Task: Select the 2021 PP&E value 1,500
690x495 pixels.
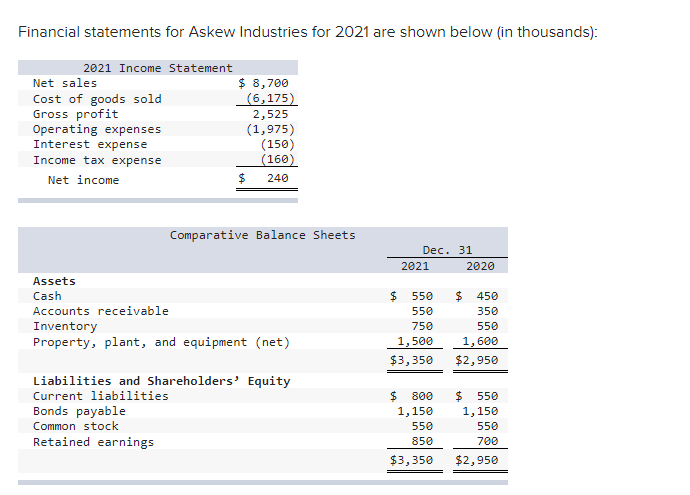Action: click(x=415, y=341)
